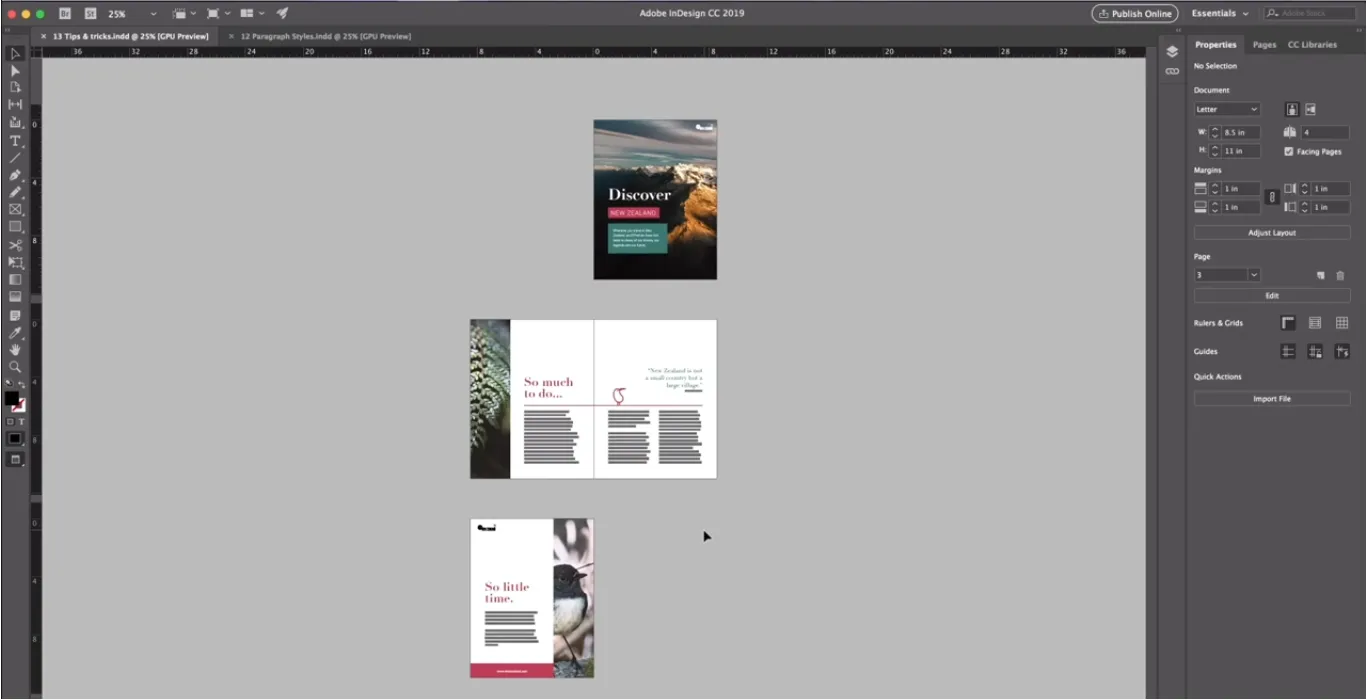Viewport: 1367px width, 700px height.
Task: Click the Adjust Layout button
Action: 1271,233
